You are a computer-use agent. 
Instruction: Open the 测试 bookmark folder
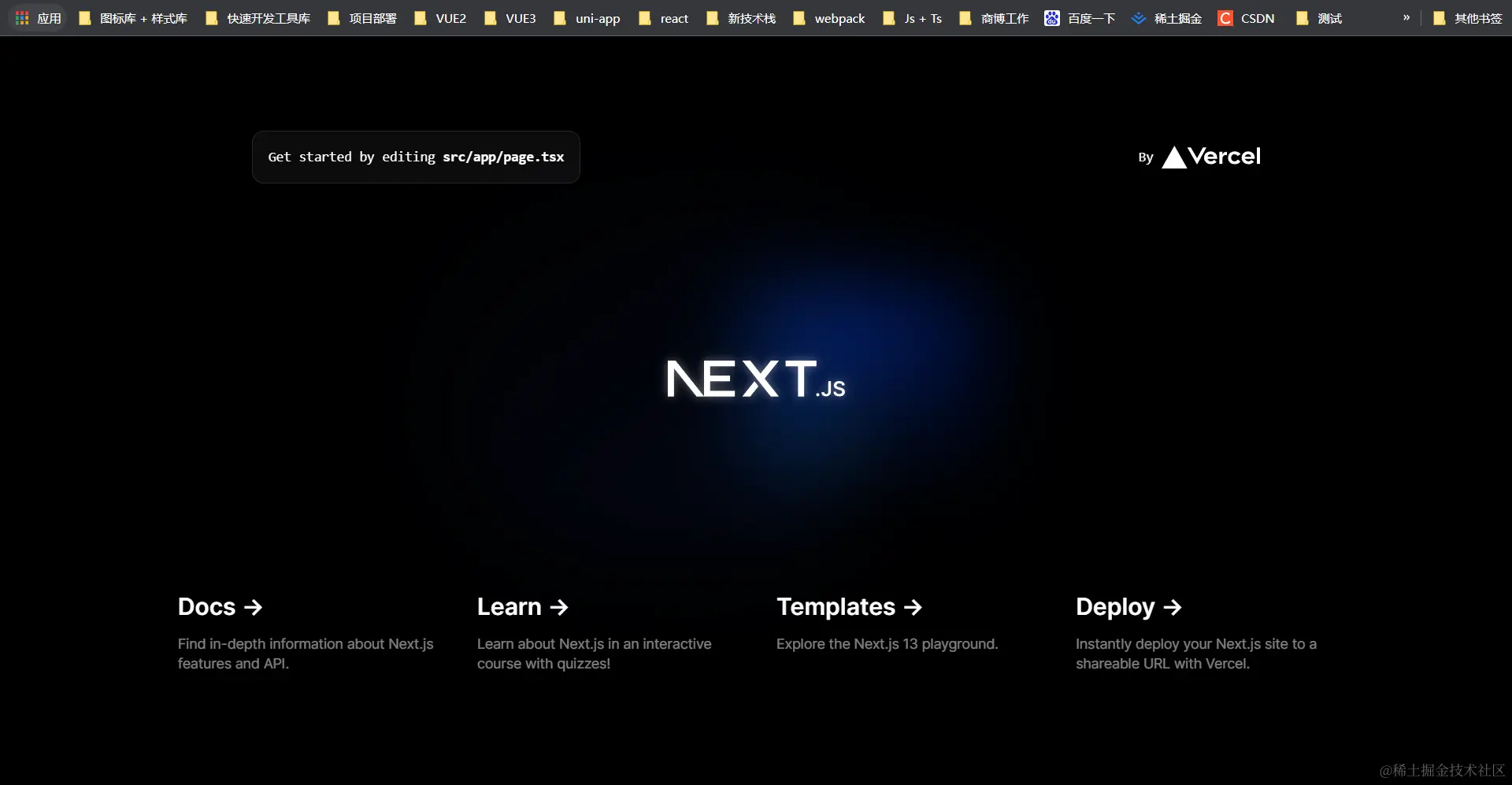[1320, 18]
